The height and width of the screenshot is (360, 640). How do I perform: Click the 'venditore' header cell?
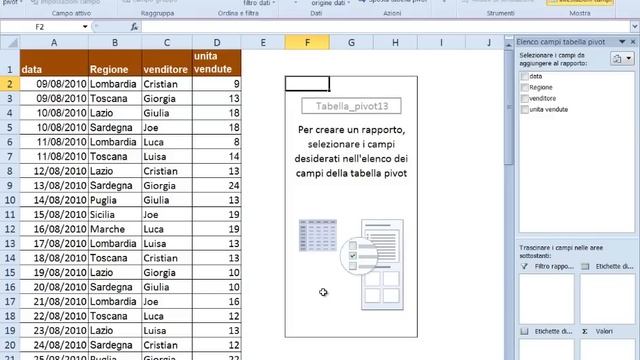pos(167,63)
